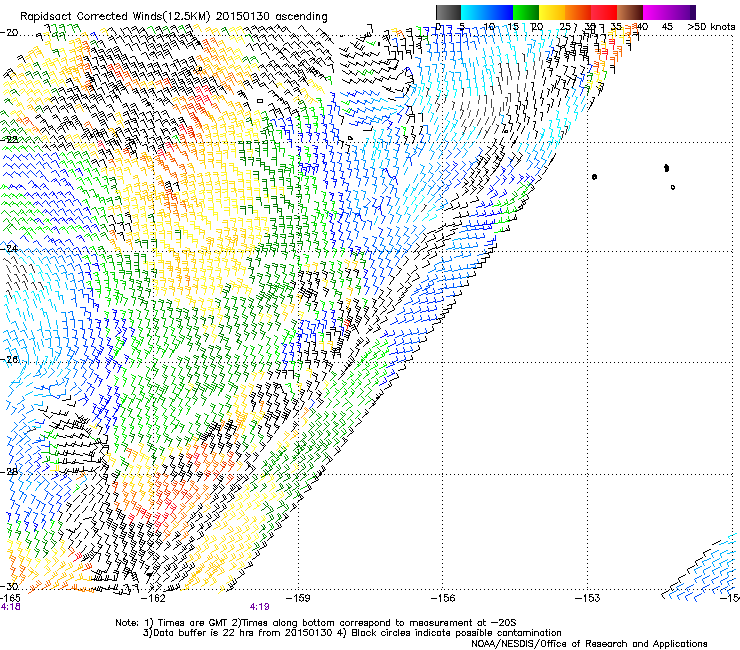Click the NOAA/NESDIS credit line
The width and height of the screenshot is (740, 650).
[x=589, y=644]
